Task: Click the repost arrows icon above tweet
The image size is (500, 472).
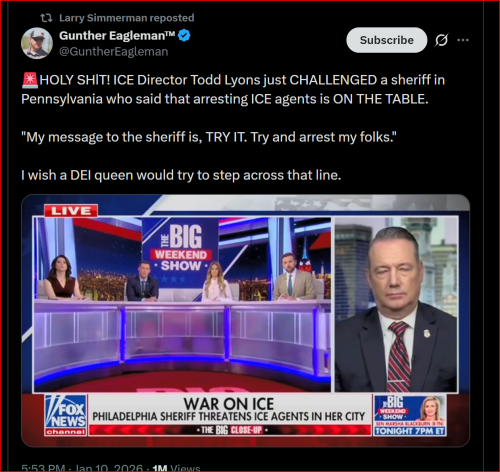Action: tap(46, 18)
